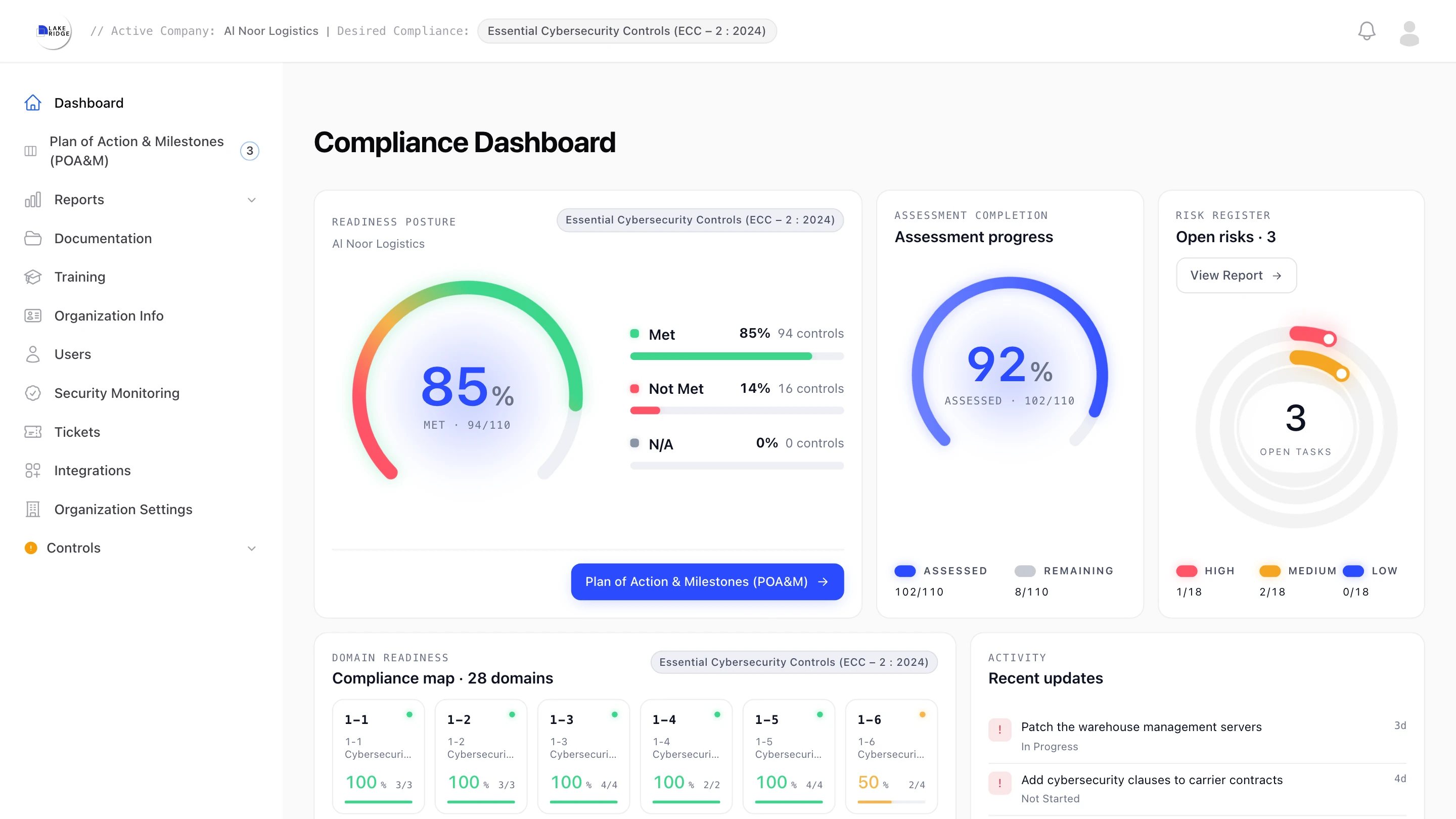The height and width of the screenshot is (819, 1456).
Task: Click the Controls orange warning icon
Action: tap(31, 548)
